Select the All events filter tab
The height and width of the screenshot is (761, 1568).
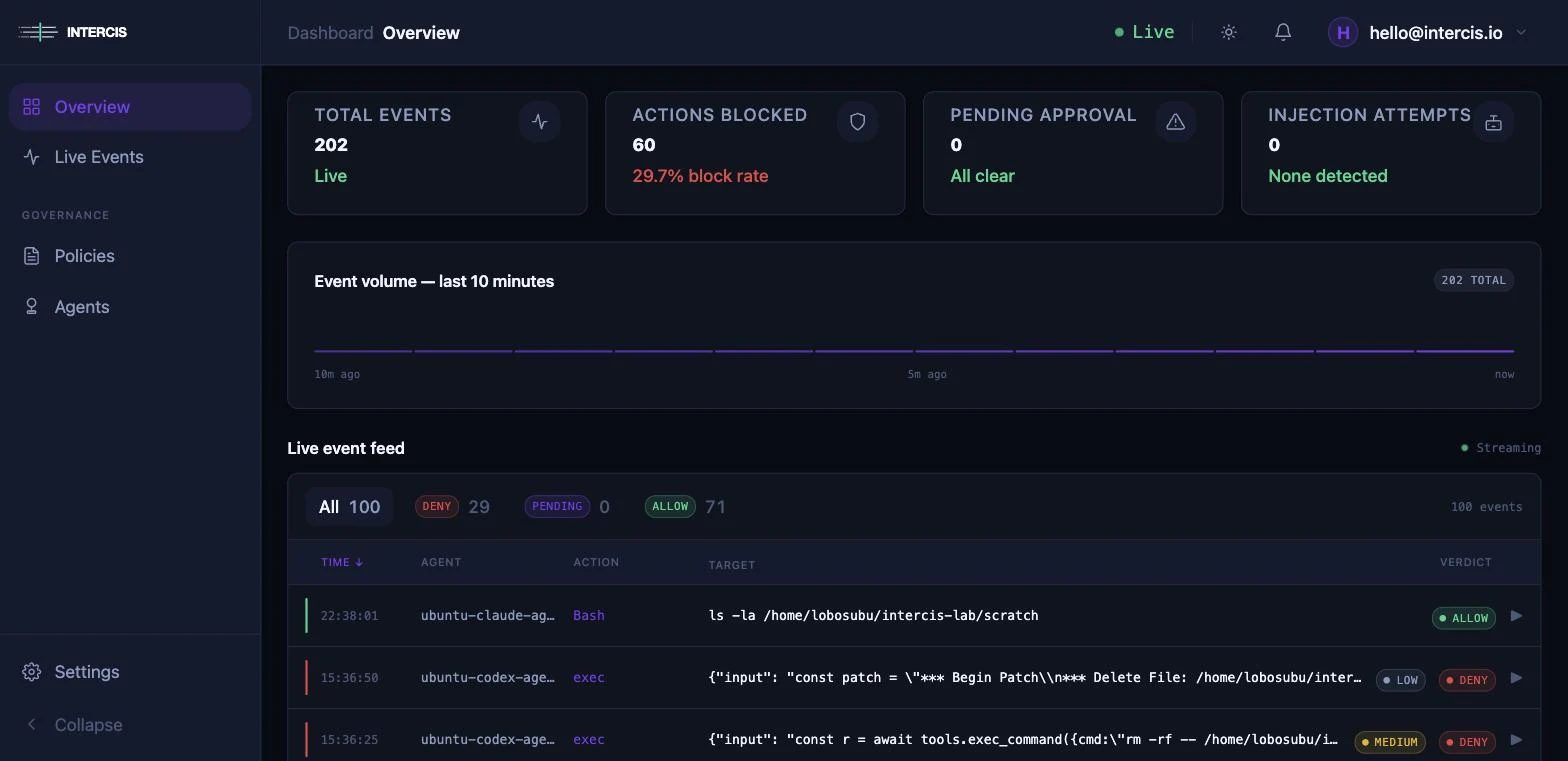349,507
